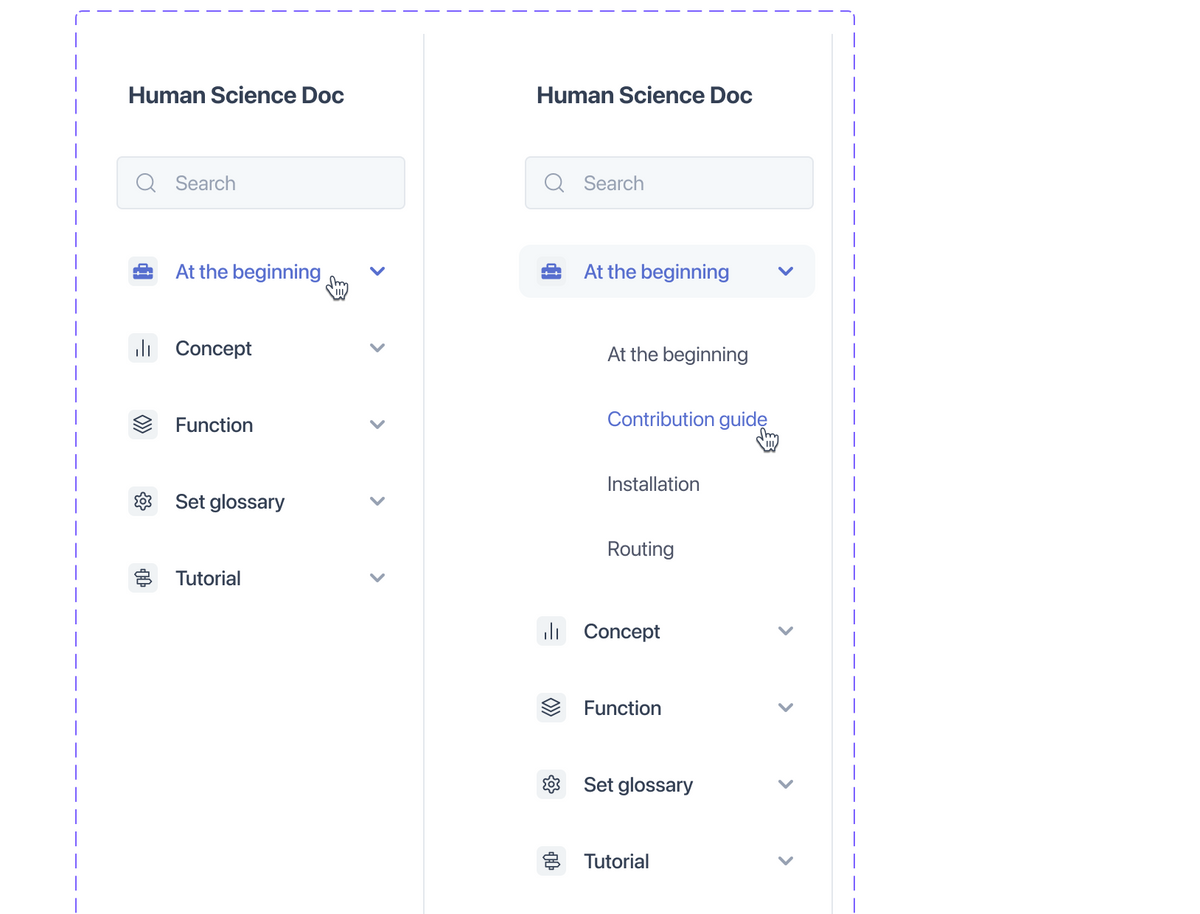Select the Routing sub-item
The width and height of the screenshot is (1200, 914).
coord(640,549)
